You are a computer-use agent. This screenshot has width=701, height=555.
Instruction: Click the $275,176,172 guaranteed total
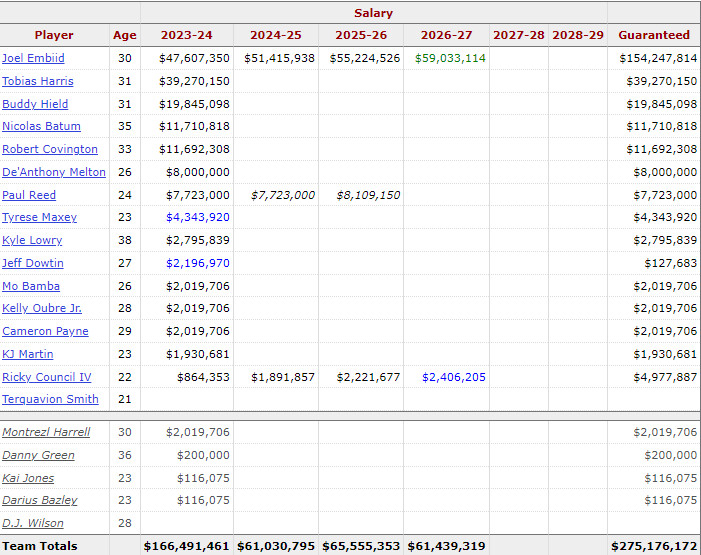655,546
